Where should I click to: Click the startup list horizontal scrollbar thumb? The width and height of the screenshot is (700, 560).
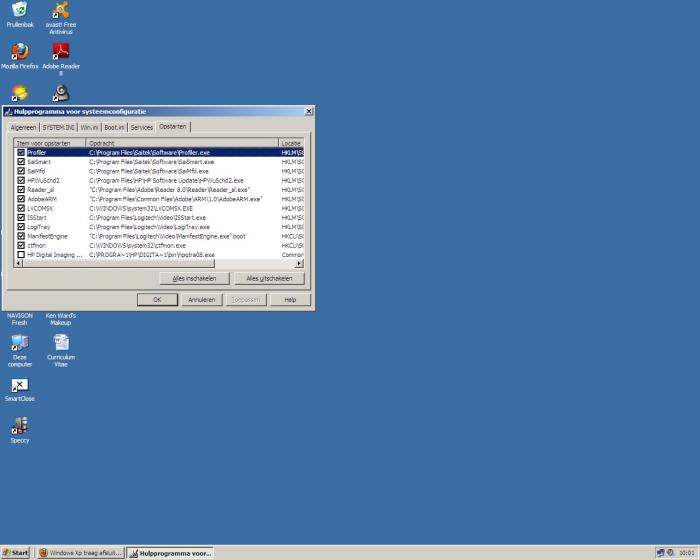tap(118, 263)
